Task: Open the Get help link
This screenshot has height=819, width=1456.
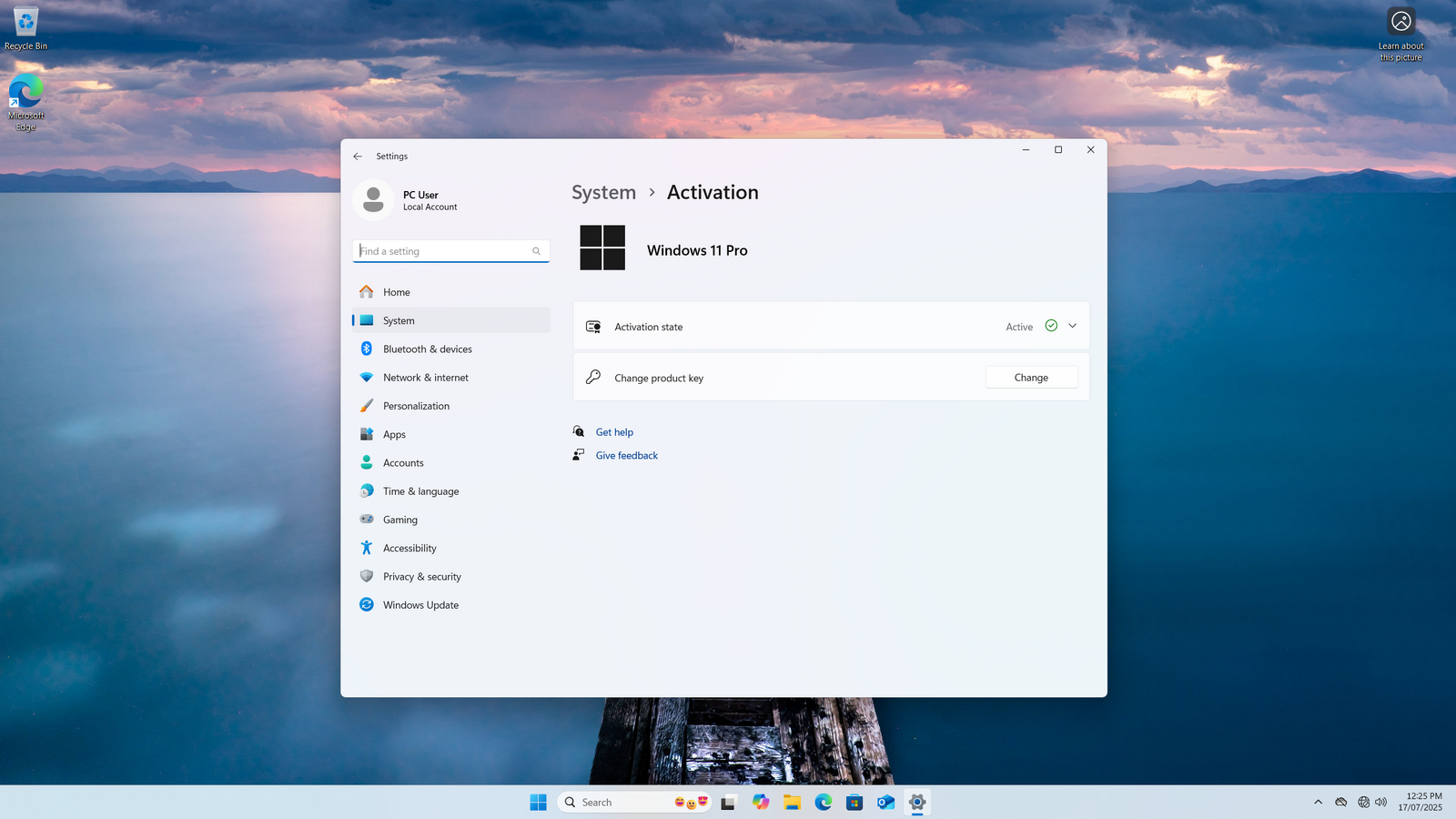Action: coord(614,432)
